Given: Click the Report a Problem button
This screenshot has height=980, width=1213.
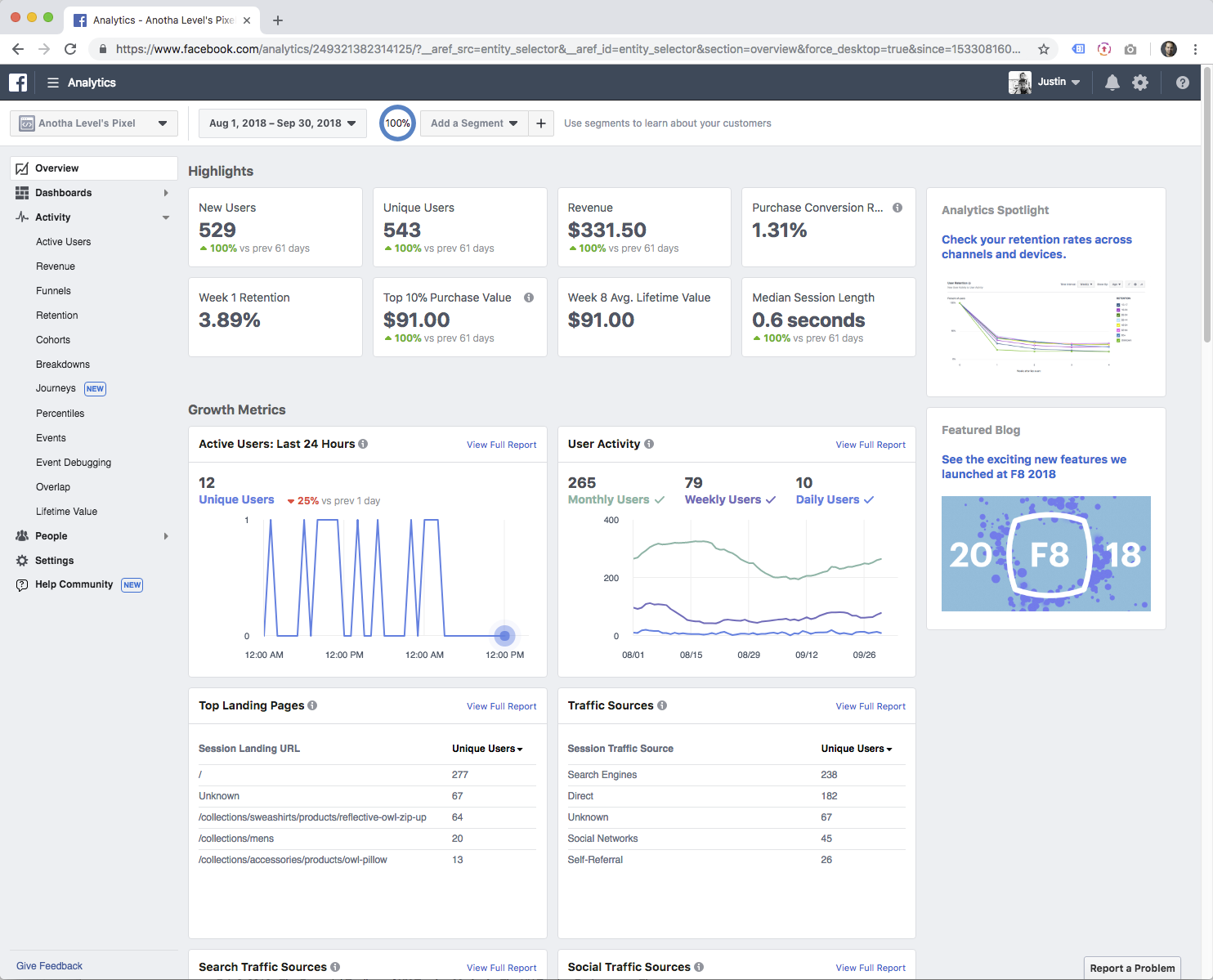Looking at the screenshot, I should click(x=1132, y=968).
